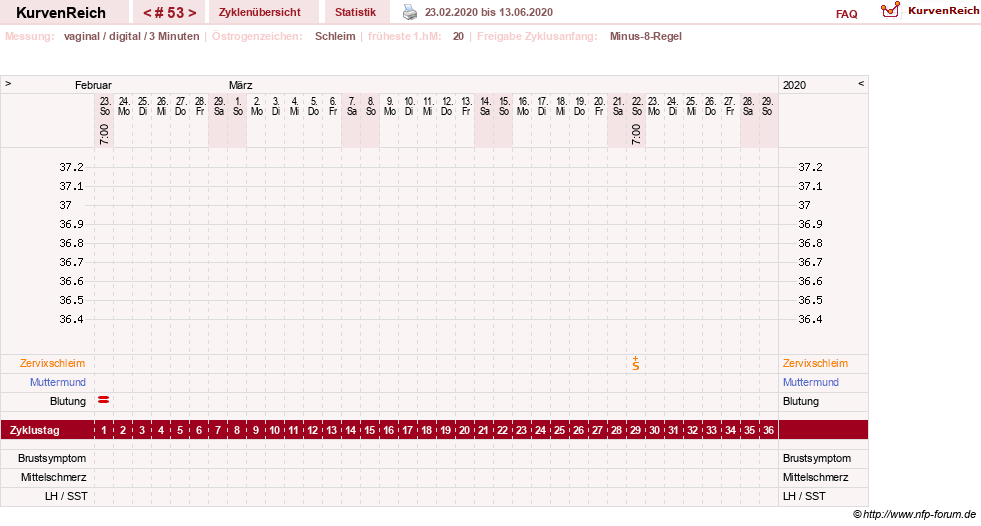This screenshot has width=981, height=526.
Task: Click the left Brustsymptom row label
Action: tap(52, 458)
